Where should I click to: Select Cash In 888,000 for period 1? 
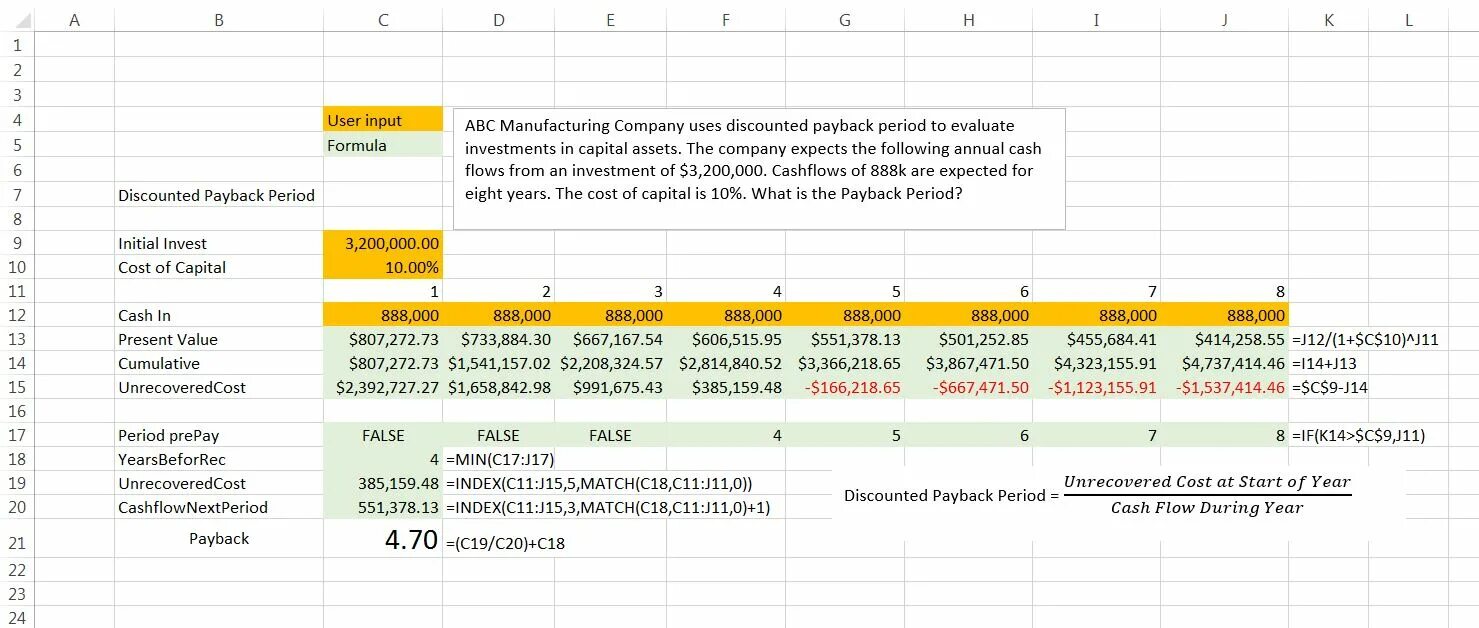tap(382, 315)
